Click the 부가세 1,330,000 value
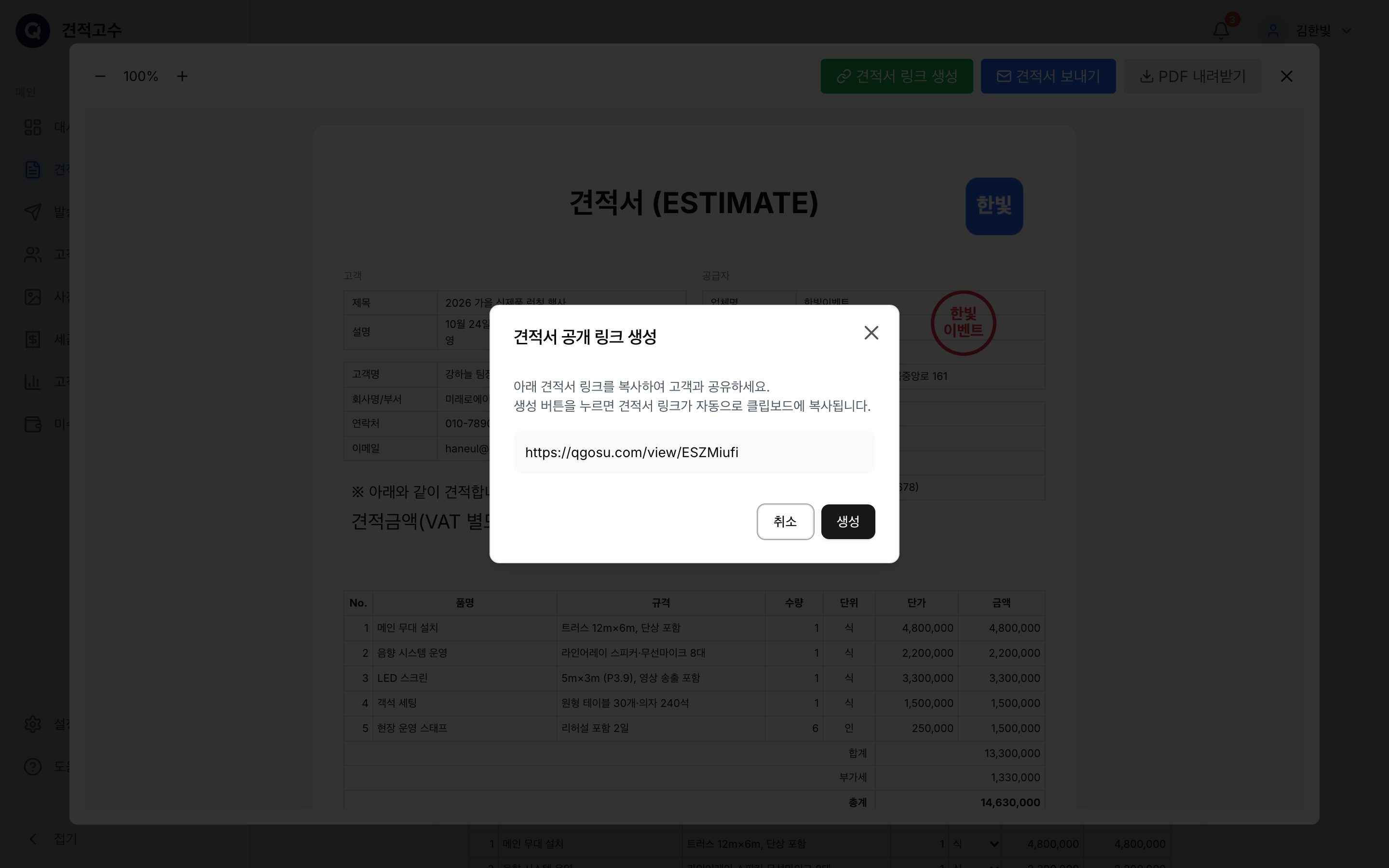The width and height of the screenshot is (1389, 868). [1015, 777]
